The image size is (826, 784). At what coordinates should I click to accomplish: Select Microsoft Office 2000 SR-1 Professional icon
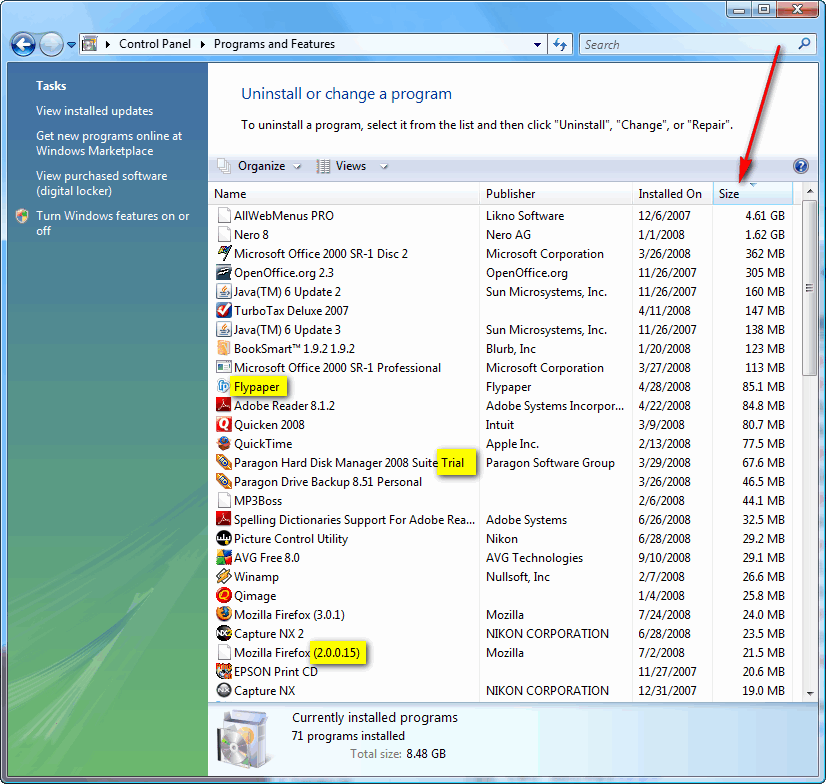coord(224,367)
